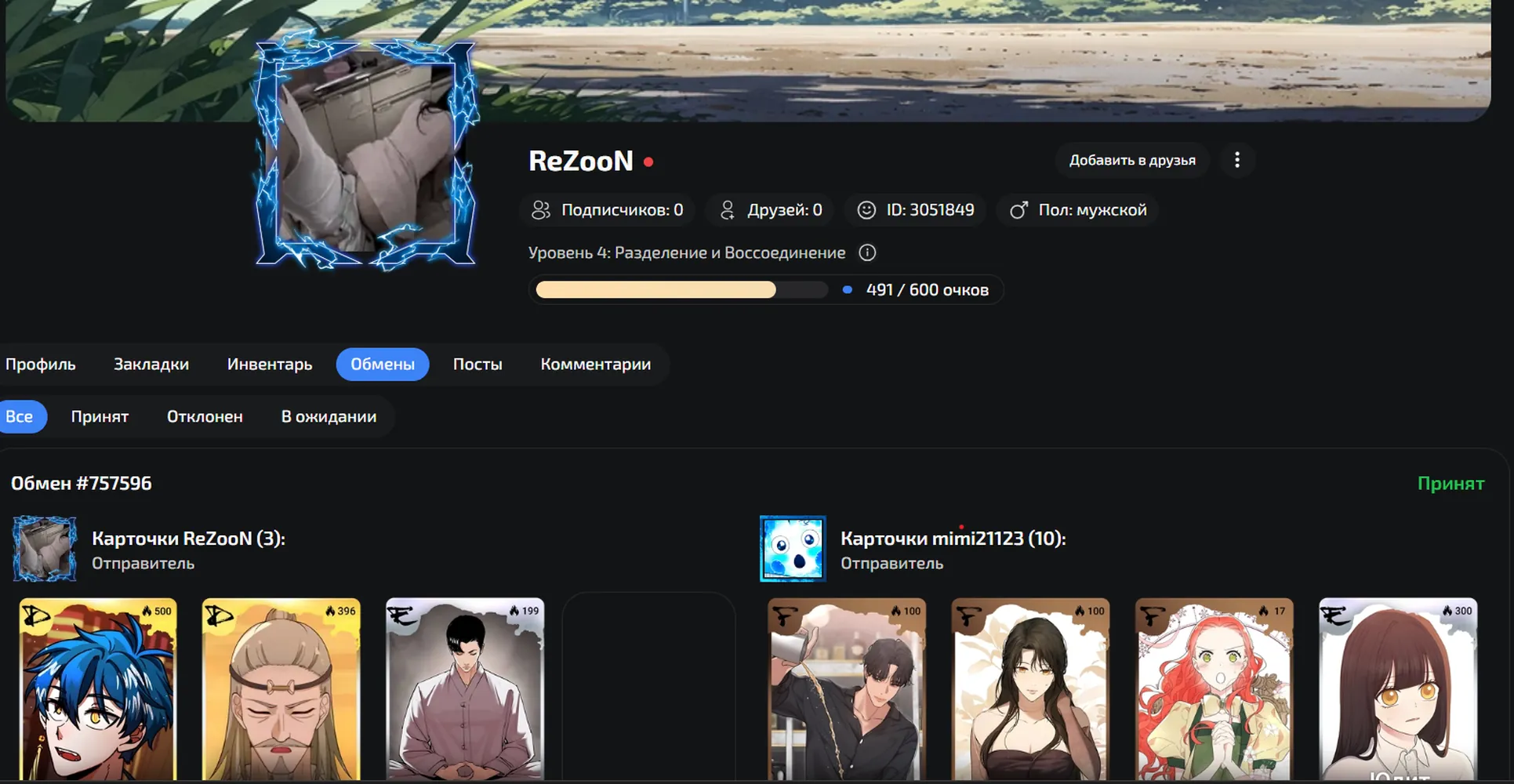Show exchanges 'В ожидании'
The width and height of the screenshot is (1514, 784).
[329, 416]
